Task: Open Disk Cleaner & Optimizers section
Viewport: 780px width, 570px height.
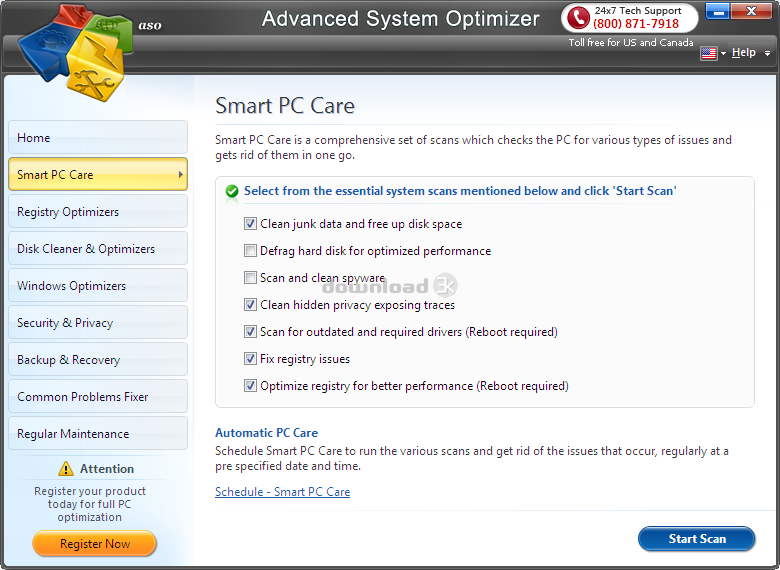Action: pyautogui.click(x=98, y=248)
